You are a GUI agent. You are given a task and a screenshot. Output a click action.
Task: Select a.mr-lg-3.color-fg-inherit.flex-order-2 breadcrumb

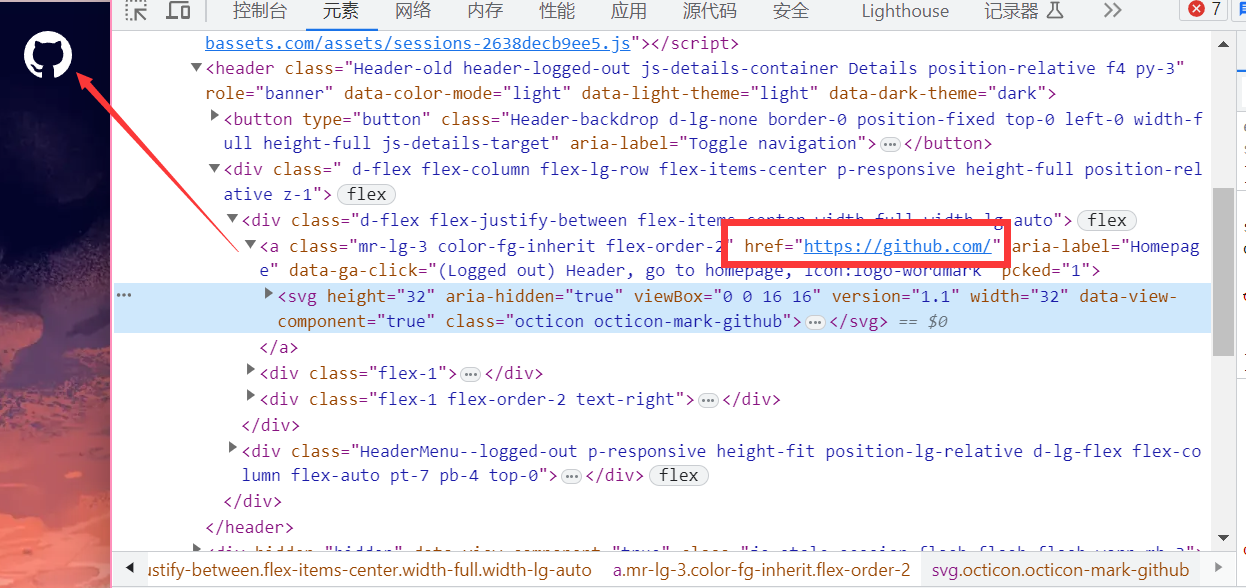pyautogui.click(x=761, y=570)
